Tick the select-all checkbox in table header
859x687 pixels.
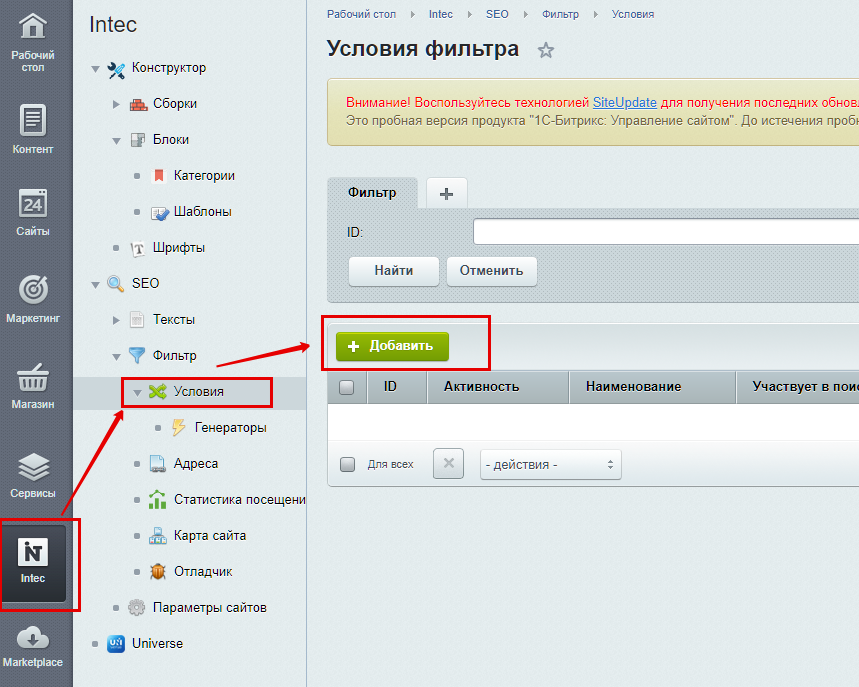click(x=346, y=387)
